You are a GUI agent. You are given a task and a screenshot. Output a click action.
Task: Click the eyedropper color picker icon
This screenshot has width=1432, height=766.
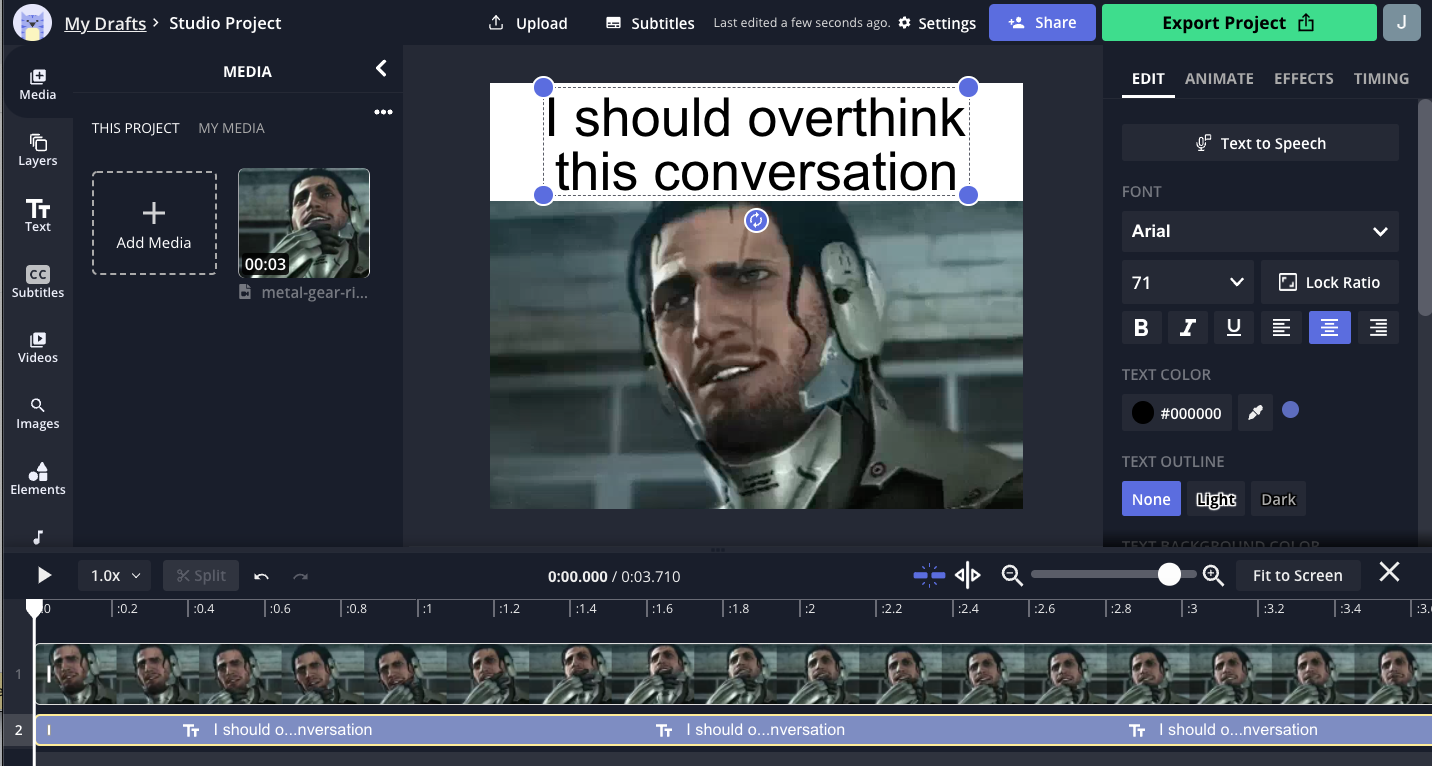(x=1255, y=412)
